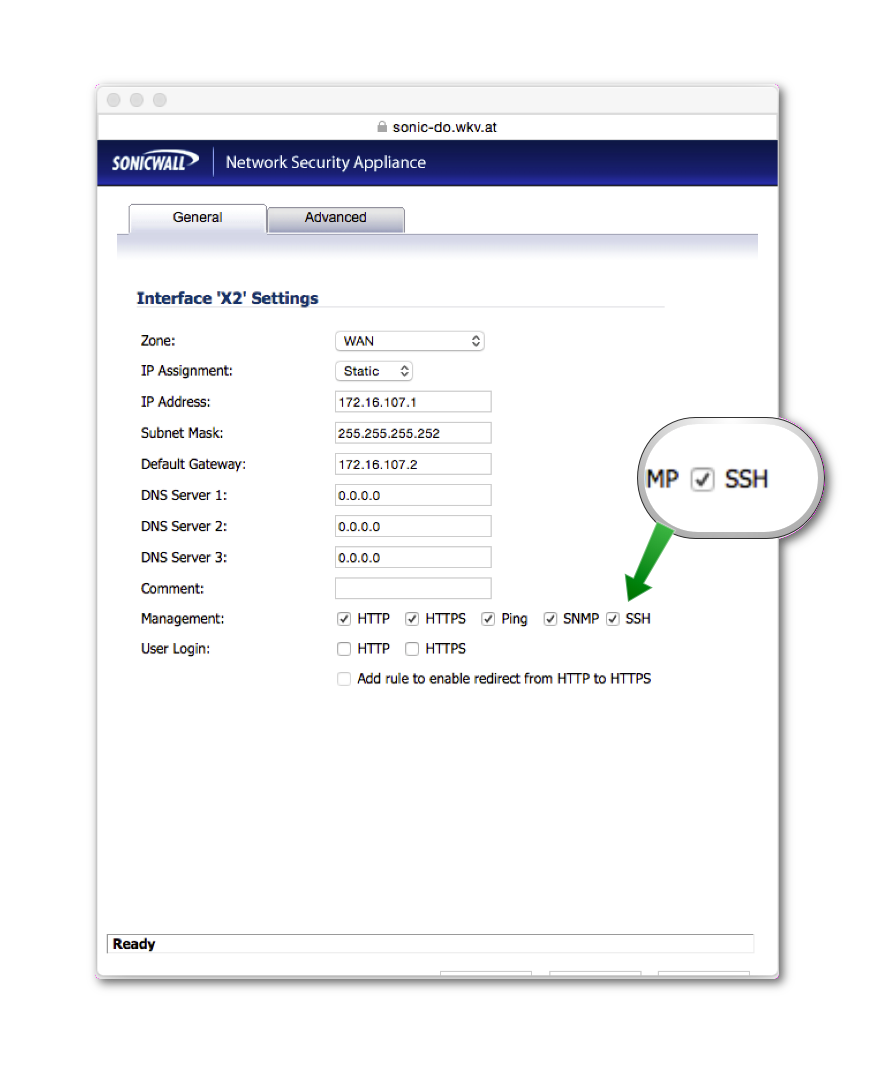Click the DNS Server 1 field

tap(413, 495)
